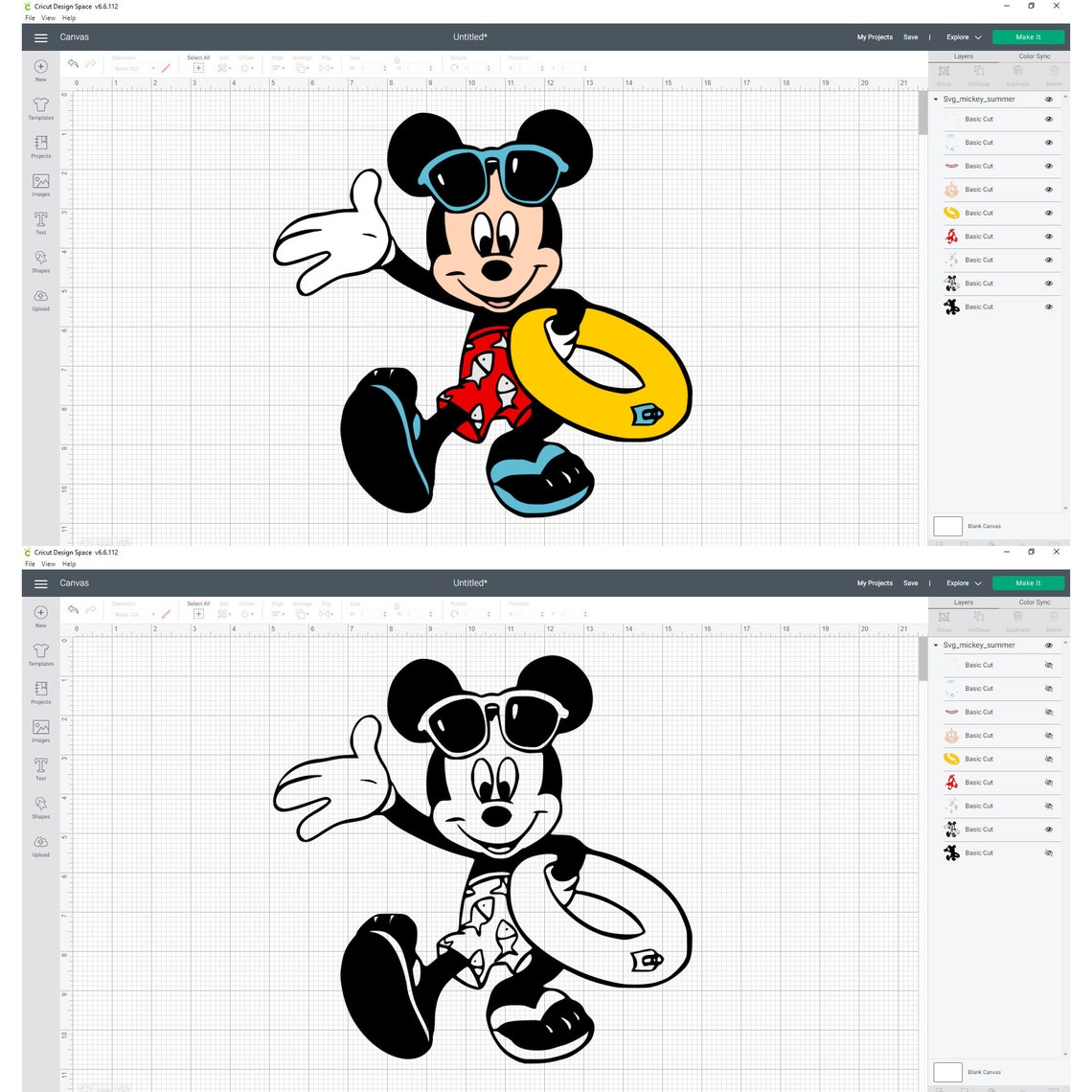
Task: Open the Operation dropdown showing Basic Cut
Action: click(131, 68)
